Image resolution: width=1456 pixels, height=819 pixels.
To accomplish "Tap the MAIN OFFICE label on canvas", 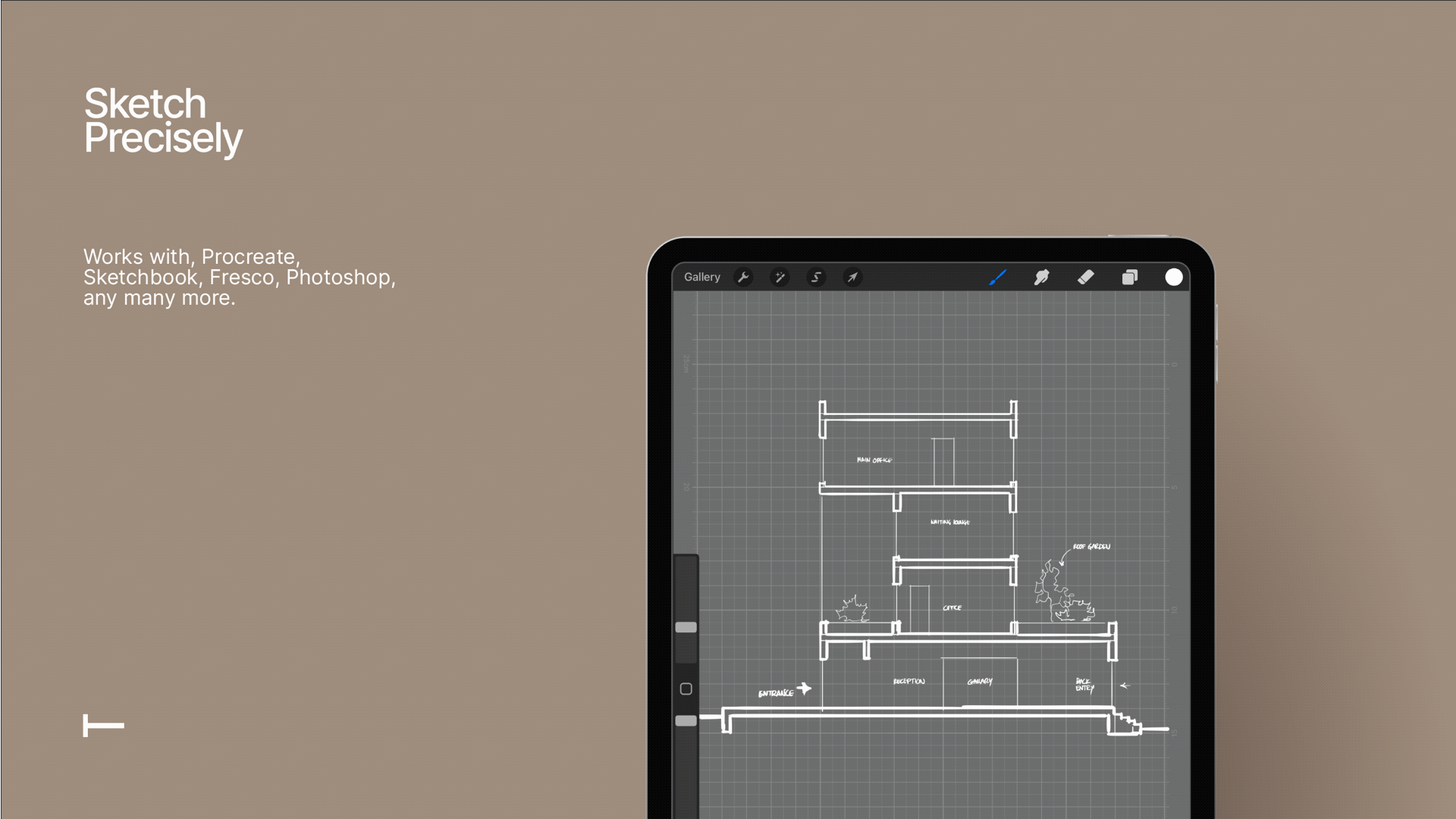I will click(874, 460).
